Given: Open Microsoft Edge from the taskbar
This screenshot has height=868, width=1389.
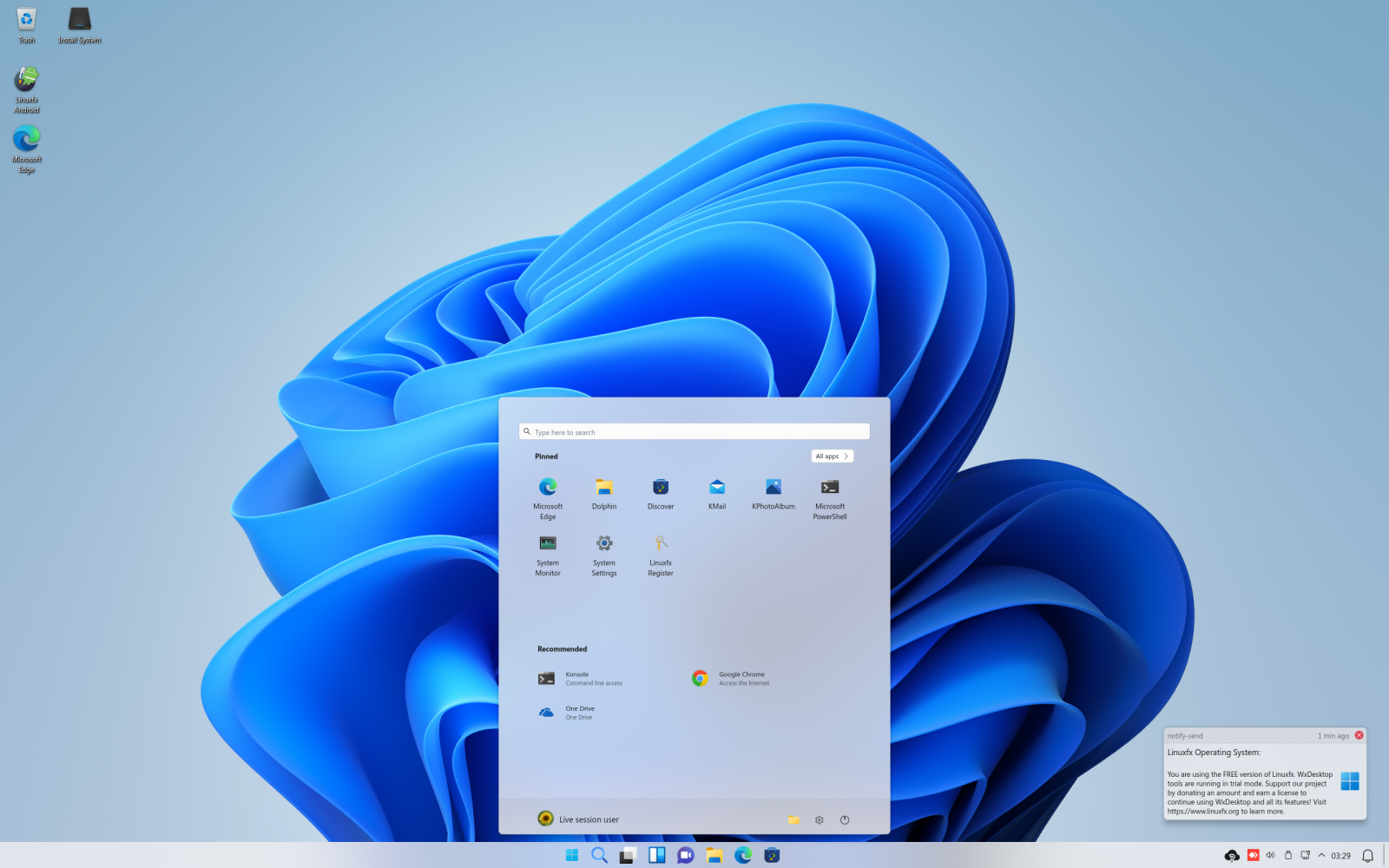Looking at the screenshot, I should 742,855.
